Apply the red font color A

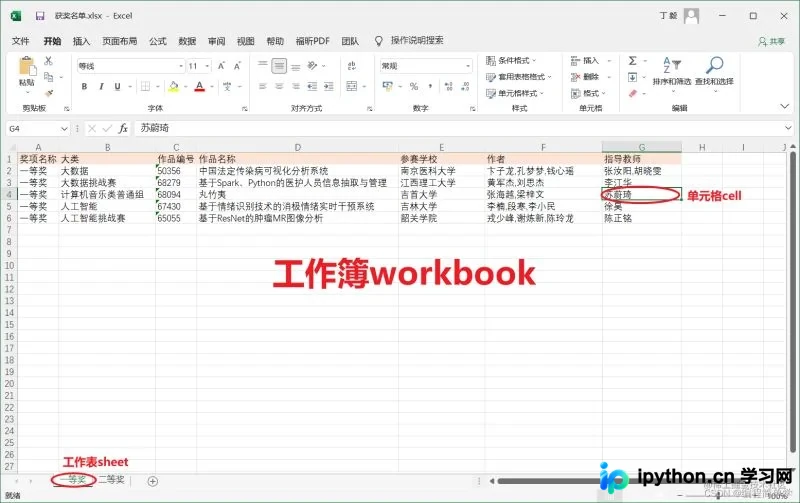pos(199,87)
